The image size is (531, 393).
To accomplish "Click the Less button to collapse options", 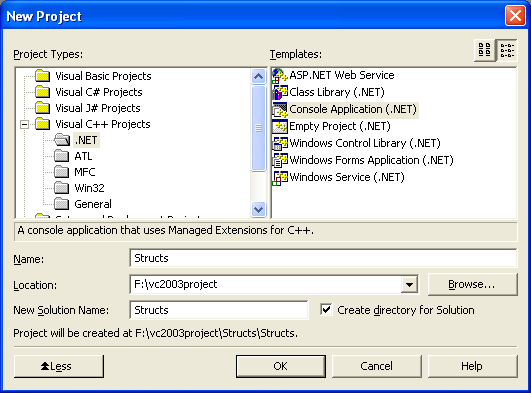I will click(x=59, y=366).
